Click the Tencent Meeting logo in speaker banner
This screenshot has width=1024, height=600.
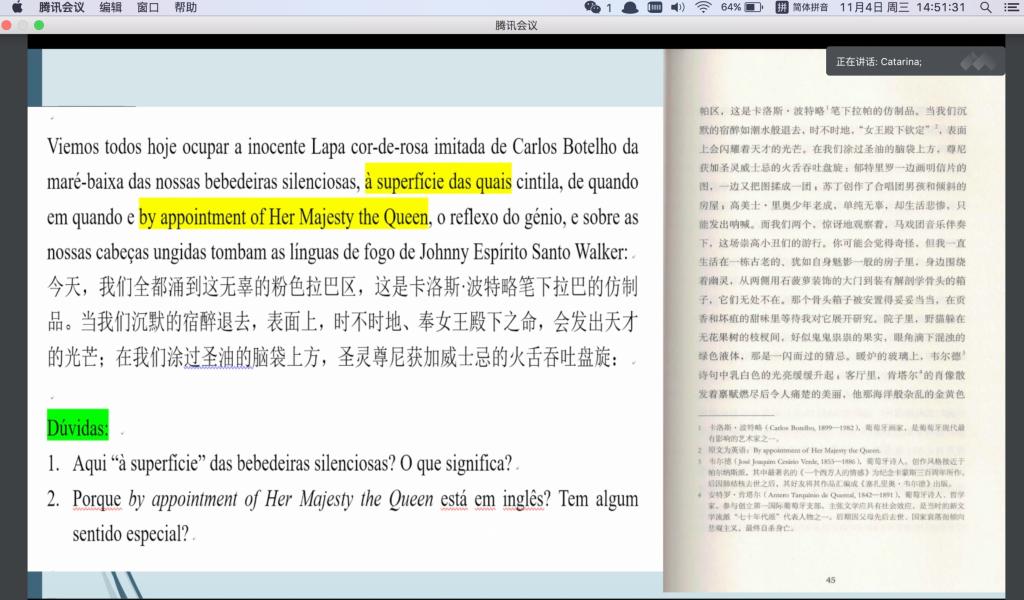coord(978,62)
